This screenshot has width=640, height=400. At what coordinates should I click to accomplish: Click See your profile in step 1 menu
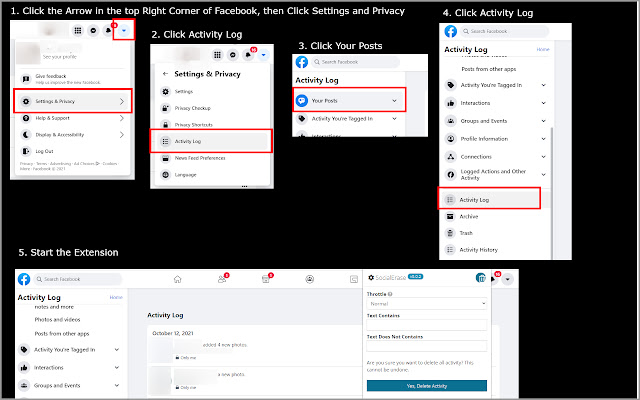[60, 57]
